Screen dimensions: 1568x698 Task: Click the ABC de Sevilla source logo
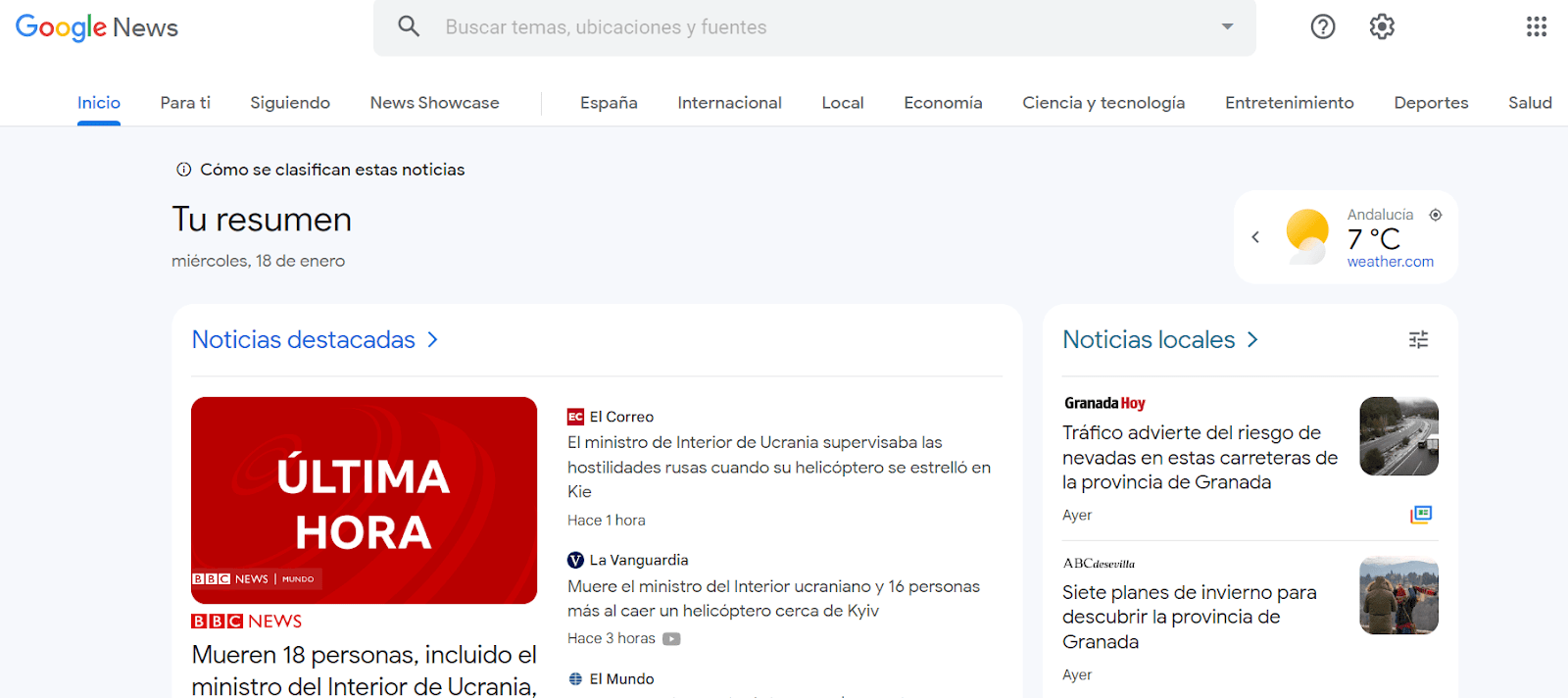(1099, 563)
